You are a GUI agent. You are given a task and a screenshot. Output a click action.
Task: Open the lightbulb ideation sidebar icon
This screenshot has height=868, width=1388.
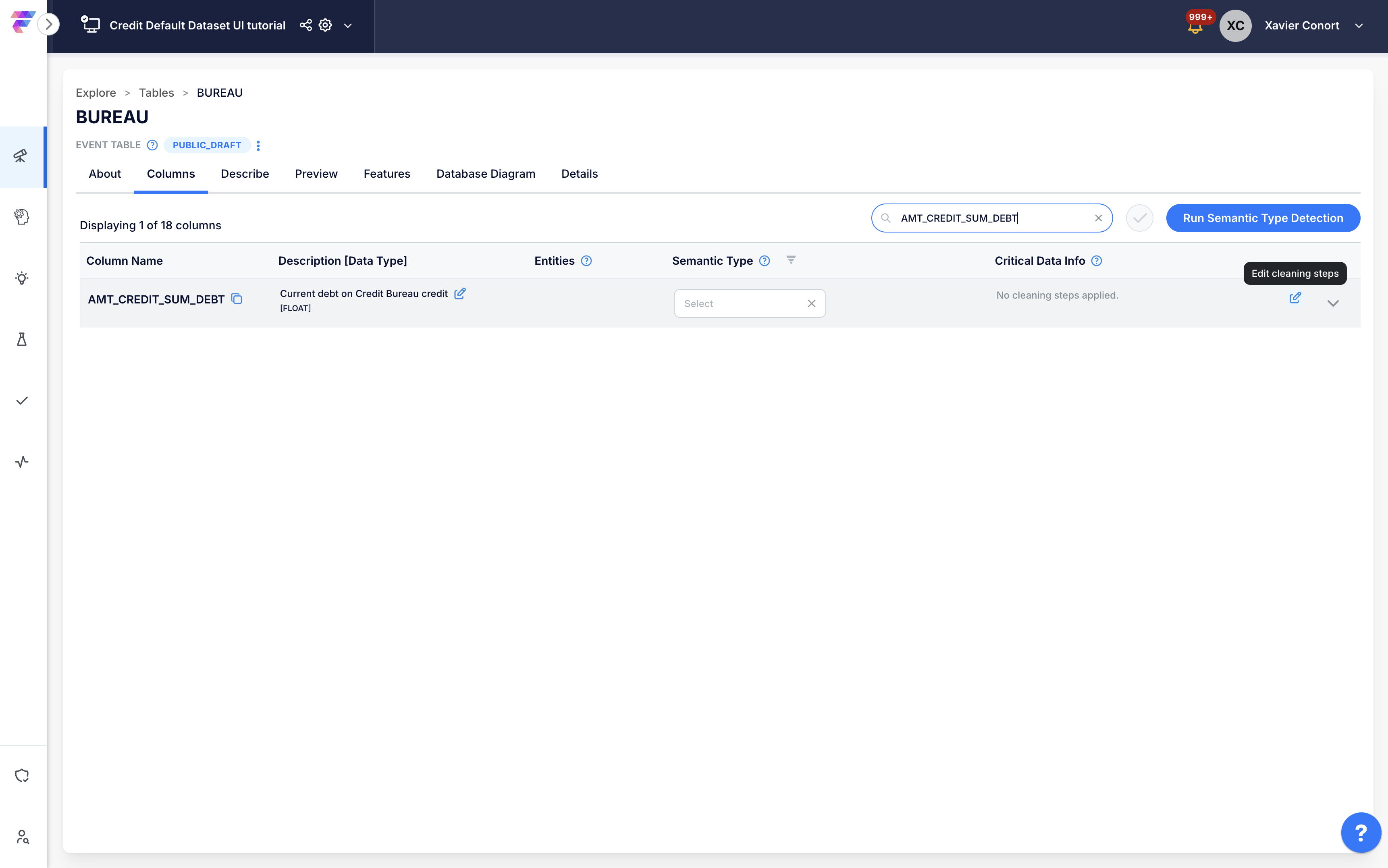pos(22,278)
